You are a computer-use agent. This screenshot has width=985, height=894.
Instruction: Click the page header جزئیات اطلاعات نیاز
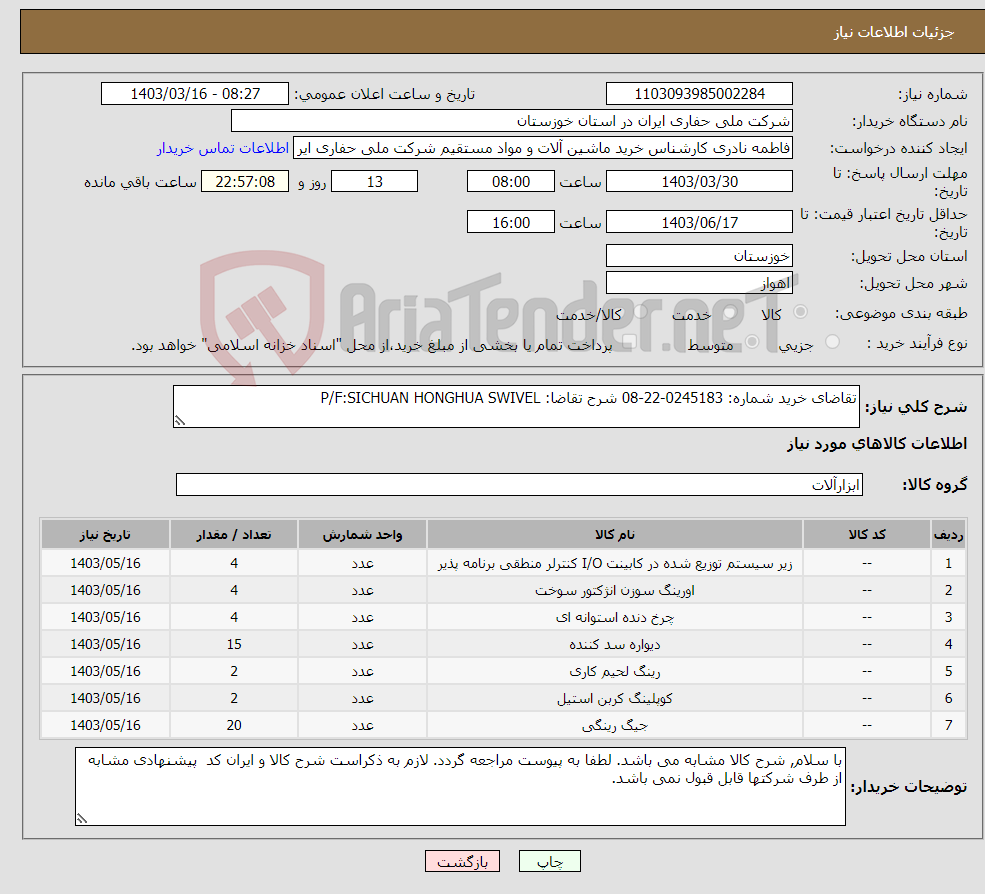coord(894,32)
